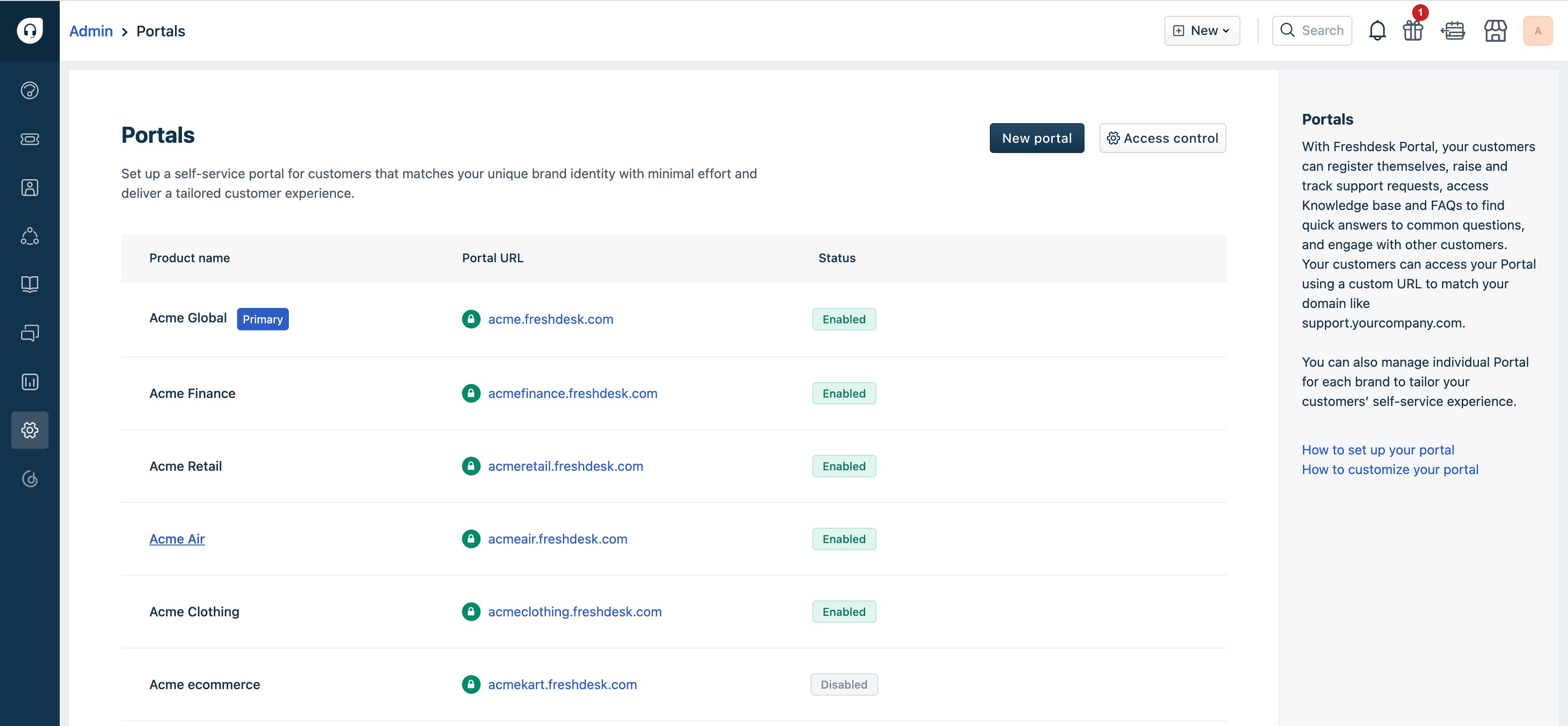
Task: Open the Social network sidebar icon
Action: coord(30,236)
